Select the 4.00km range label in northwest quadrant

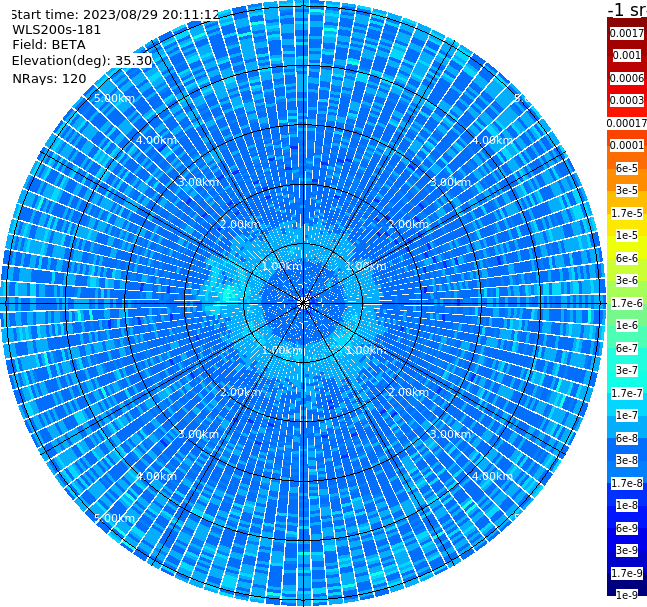pos(156,140)
